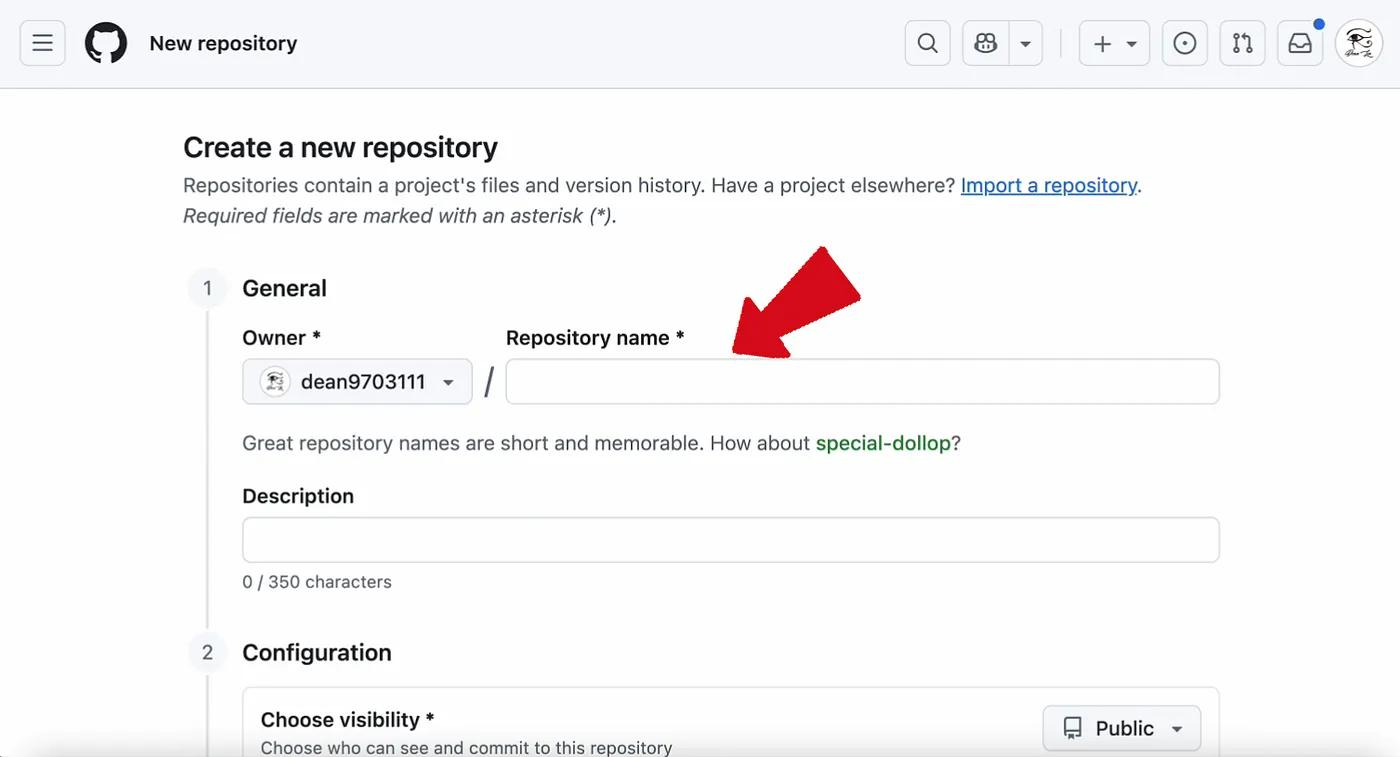Select the 'Configuration' section heading
The height and width of the screenshot is (757, 1400).
317,653
